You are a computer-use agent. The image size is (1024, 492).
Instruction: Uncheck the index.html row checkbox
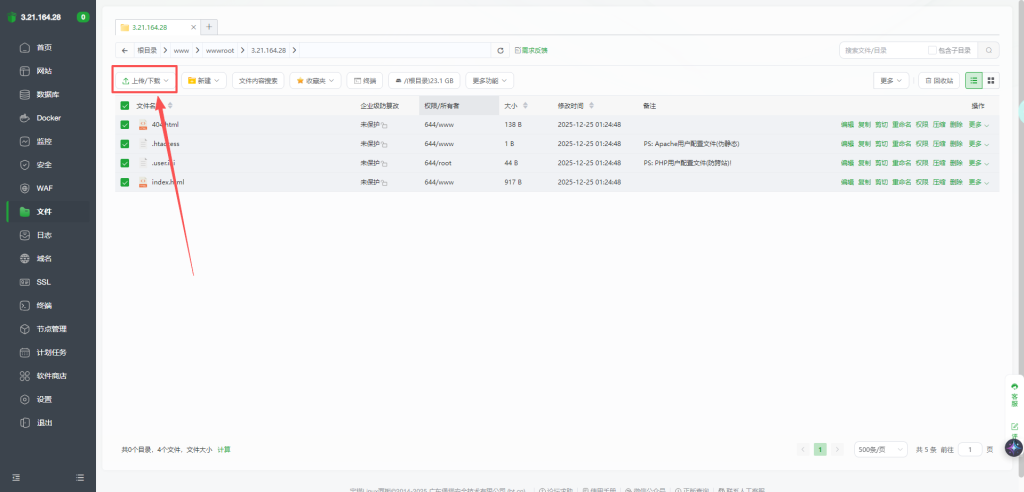pos(125,182)
